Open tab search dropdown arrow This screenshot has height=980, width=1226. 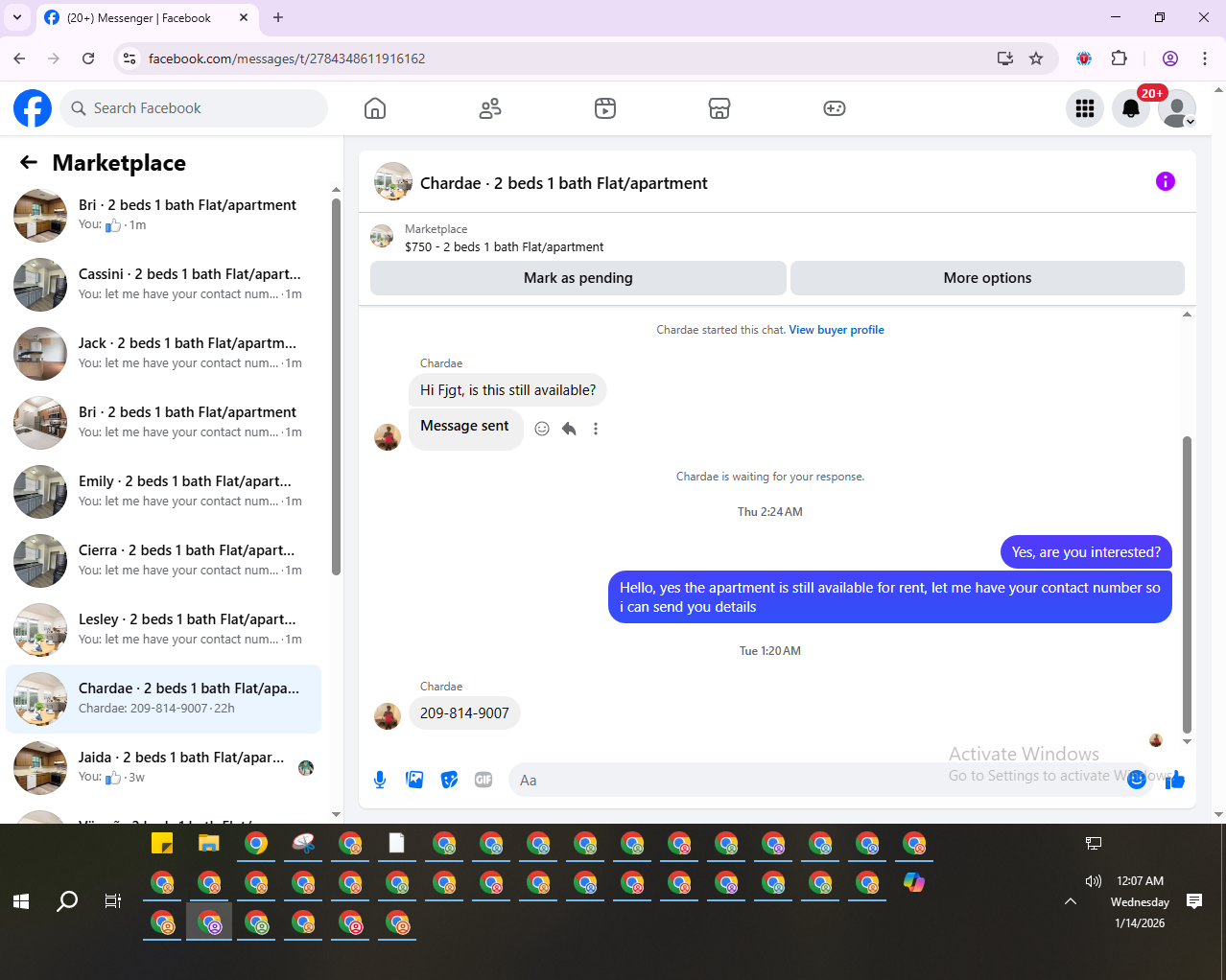tap(17, 17)
